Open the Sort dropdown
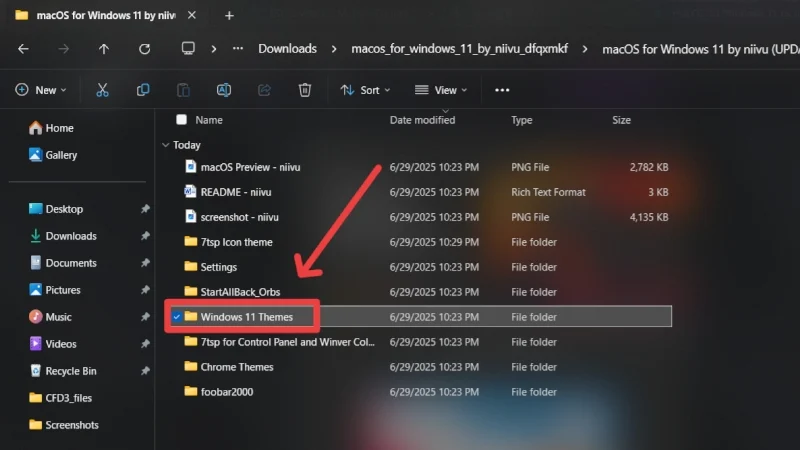800x450 pixels. pos(365,90)
